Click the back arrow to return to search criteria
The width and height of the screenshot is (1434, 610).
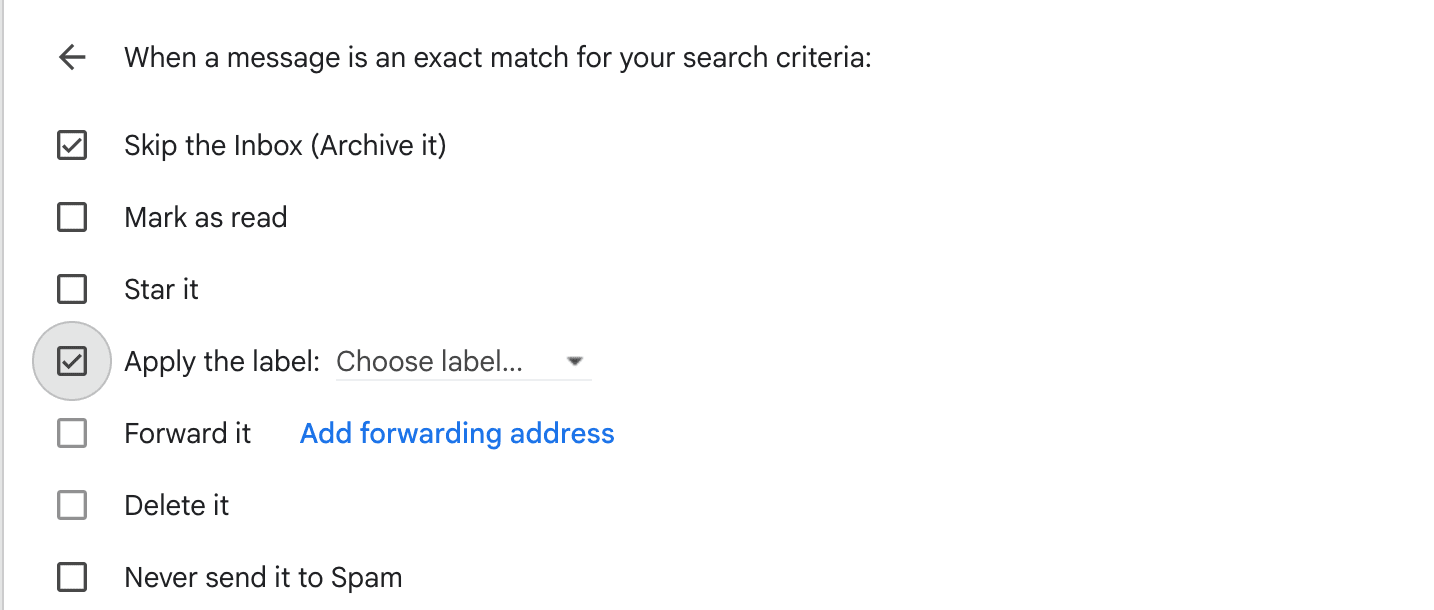coord(71,57)
